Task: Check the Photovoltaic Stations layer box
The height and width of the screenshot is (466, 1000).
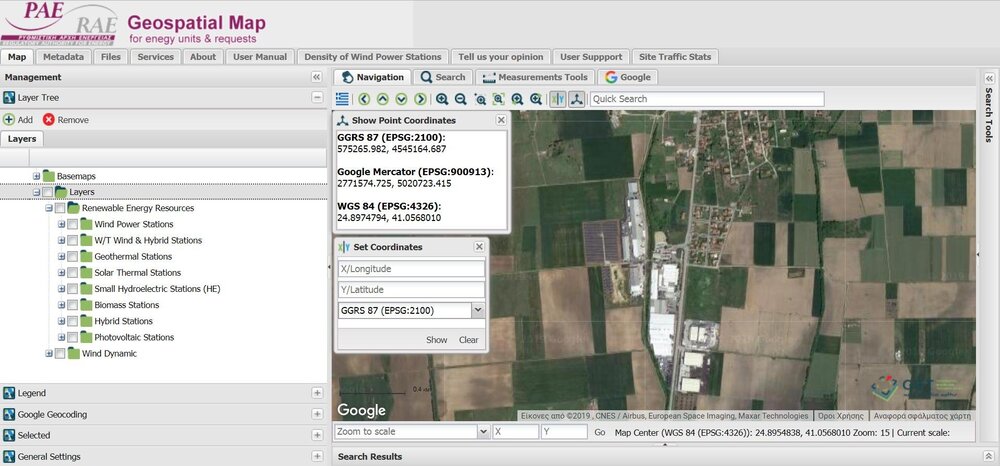Action: pos(72,337)
